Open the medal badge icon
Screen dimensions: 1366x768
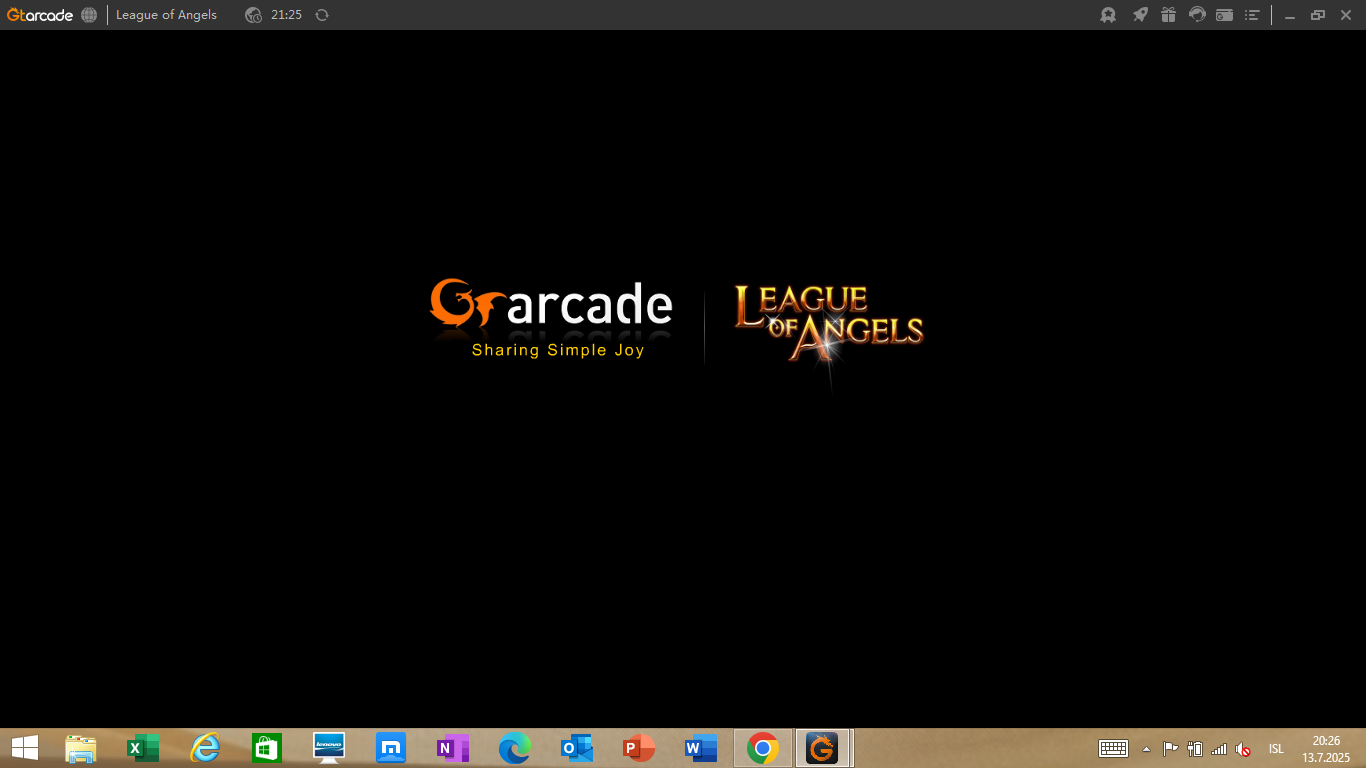pyautogui.click(x=1108, y=15)
